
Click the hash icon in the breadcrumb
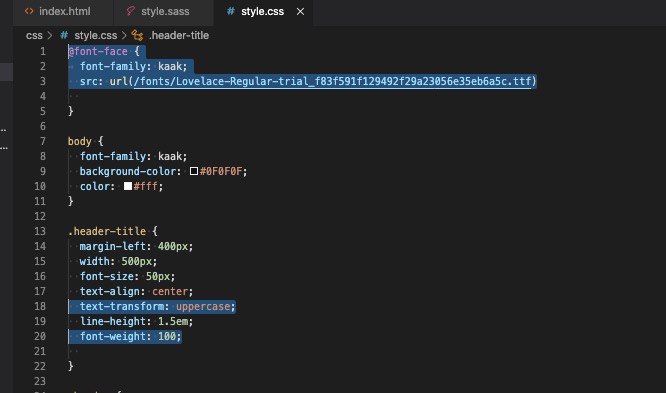[64, 35]
